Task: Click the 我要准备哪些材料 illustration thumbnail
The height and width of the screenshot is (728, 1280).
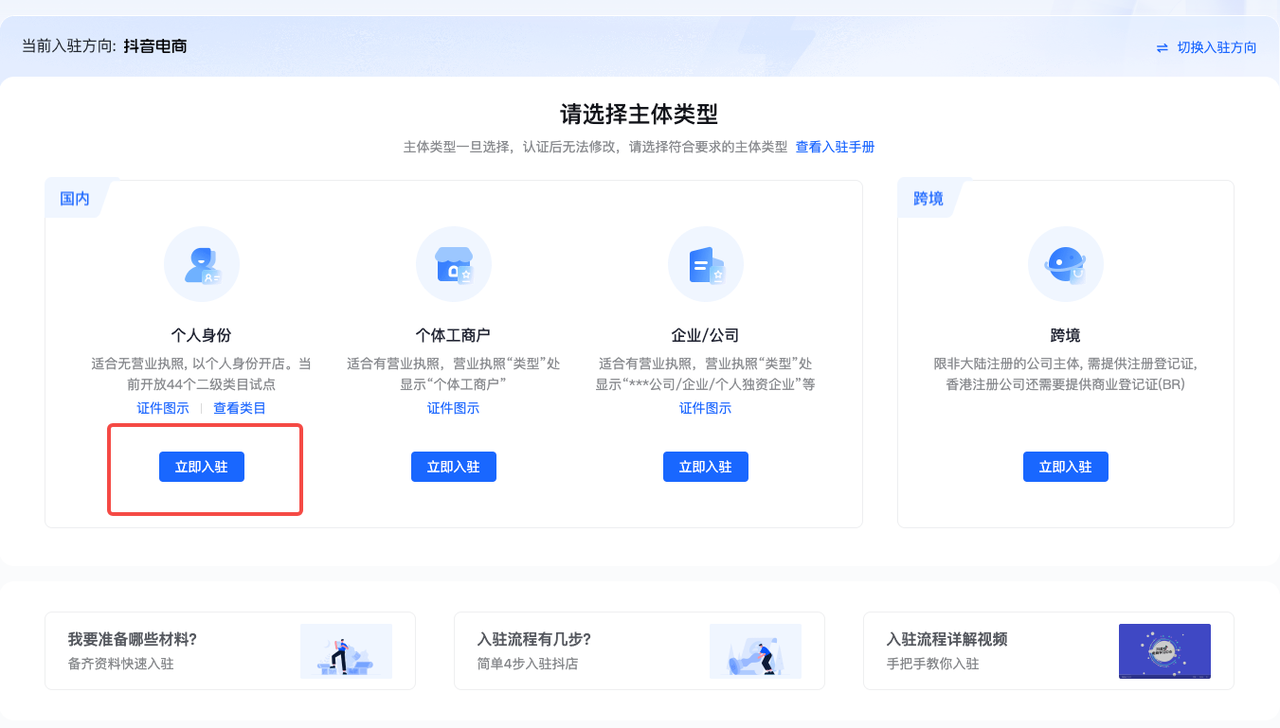Action: coord(346,651)
